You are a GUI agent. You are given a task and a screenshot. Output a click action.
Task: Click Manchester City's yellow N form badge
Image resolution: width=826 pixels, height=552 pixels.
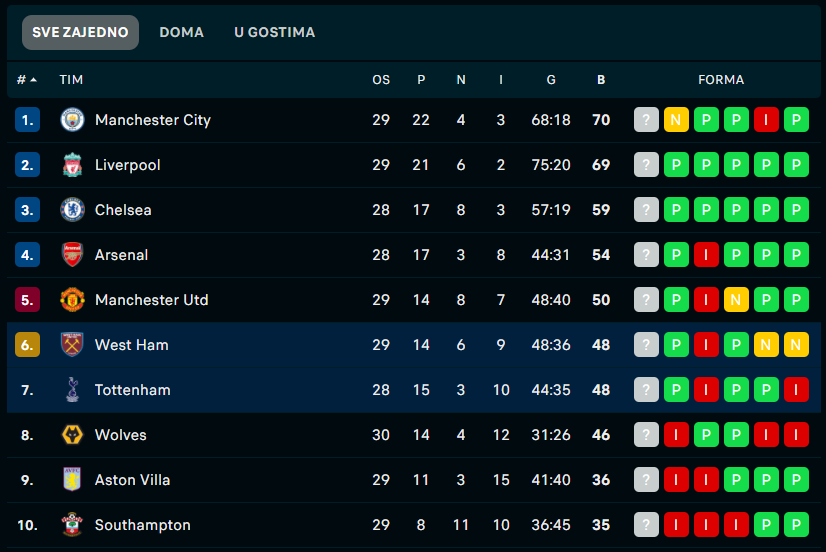(x=676, y=120)
